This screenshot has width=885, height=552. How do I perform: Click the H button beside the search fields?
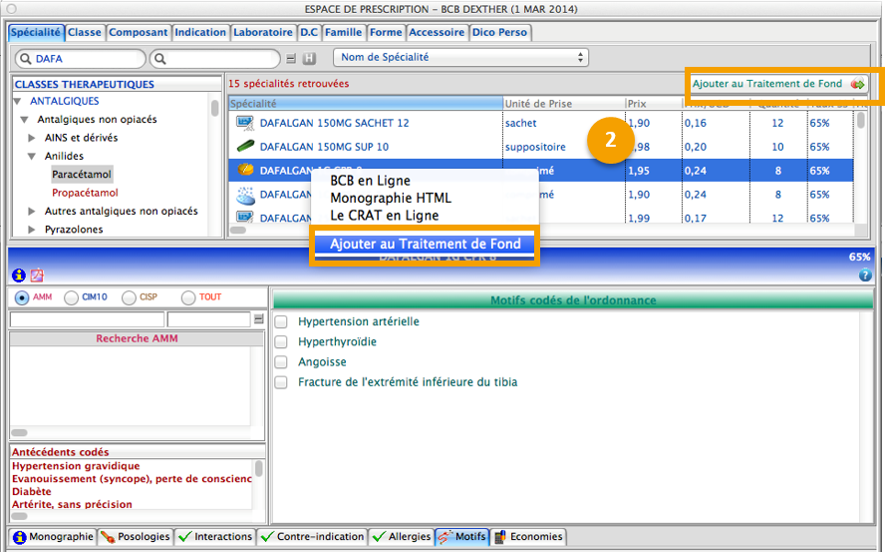coord(309,59)
